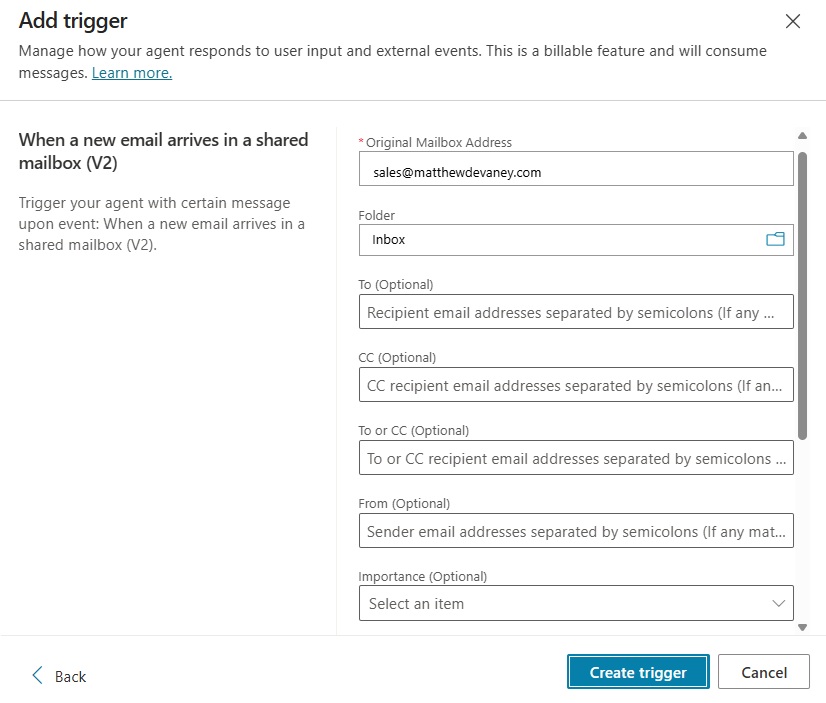Click the Add trigger heading
826x703 pixels.
[73, 20]
